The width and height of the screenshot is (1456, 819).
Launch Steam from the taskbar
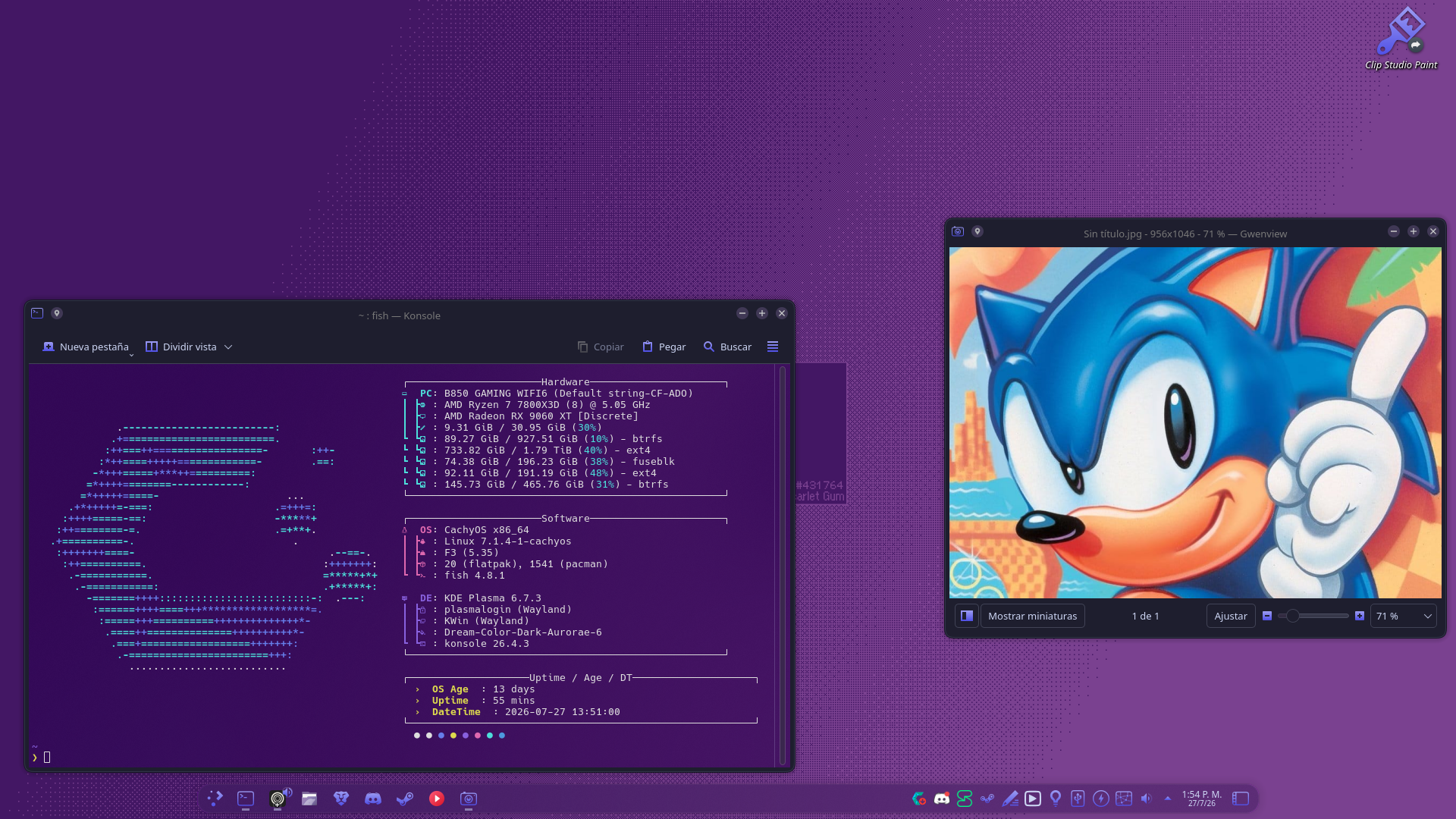tap(405, 798)
